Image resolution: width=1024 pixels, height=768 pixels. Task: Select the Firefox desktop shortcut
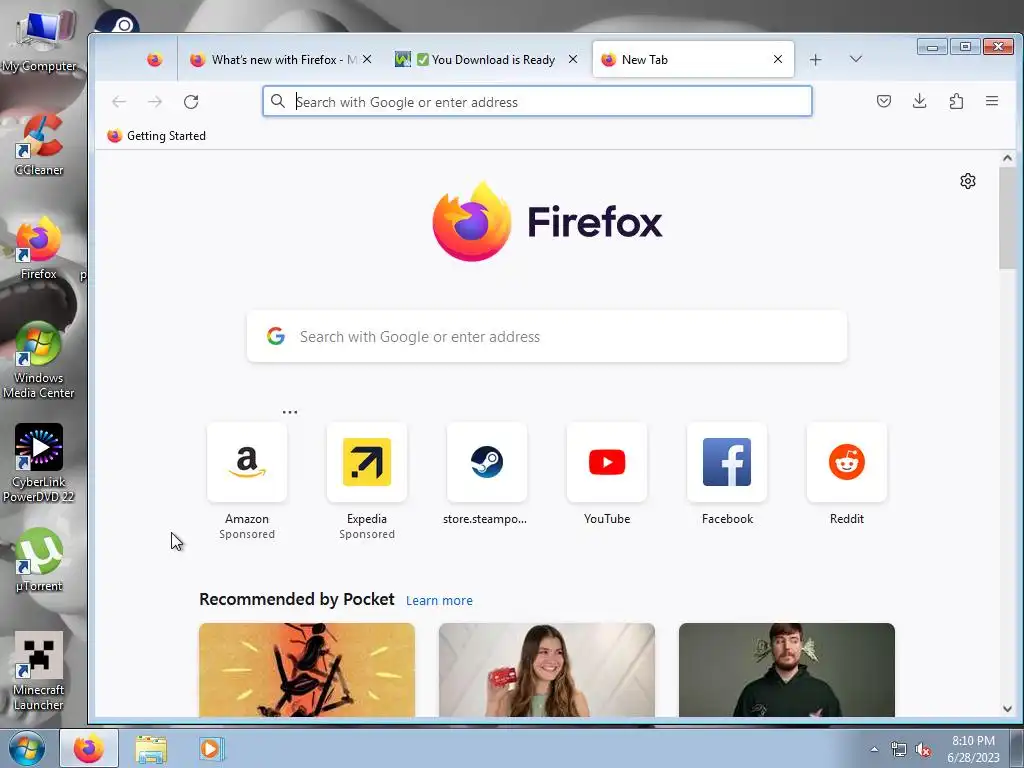pyautogui.click(x=39, y=248)
